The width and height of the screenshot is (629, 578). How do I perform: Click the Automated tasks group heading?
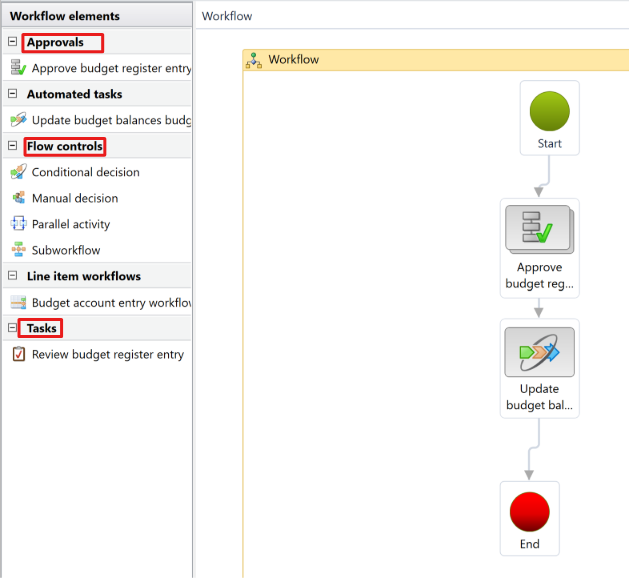click(x=75, y=94)
